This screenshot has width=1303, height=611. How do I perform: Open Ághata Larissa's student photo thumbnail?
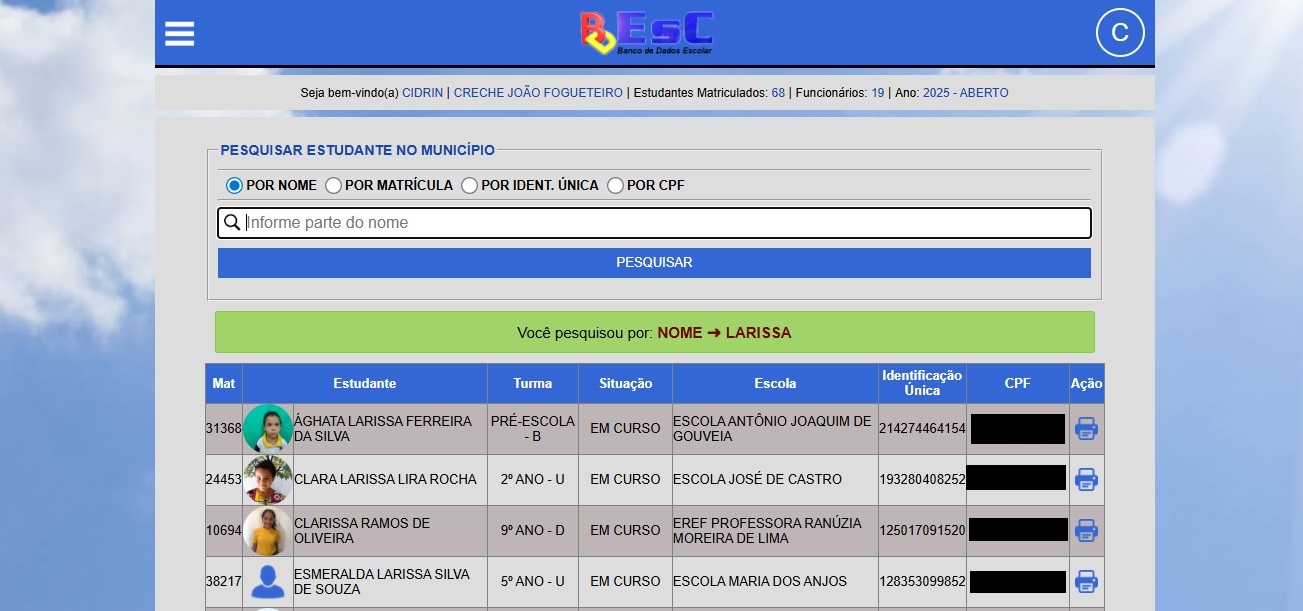(268, 429)
